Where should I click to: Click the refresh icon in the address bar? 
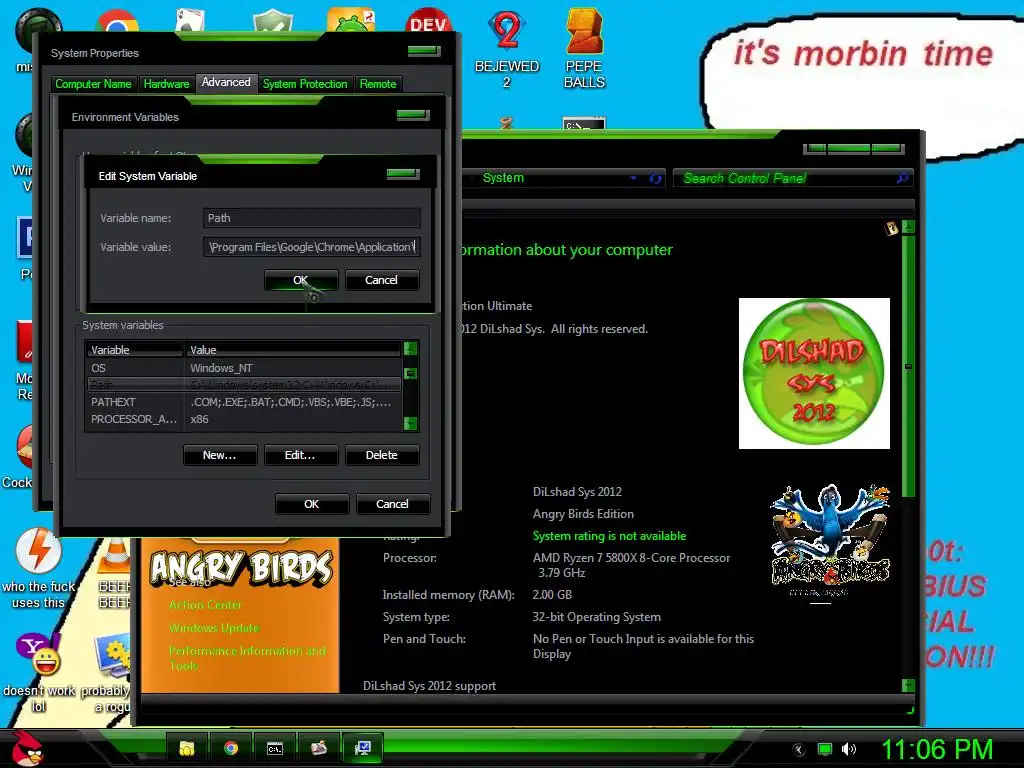pos(656,178)
